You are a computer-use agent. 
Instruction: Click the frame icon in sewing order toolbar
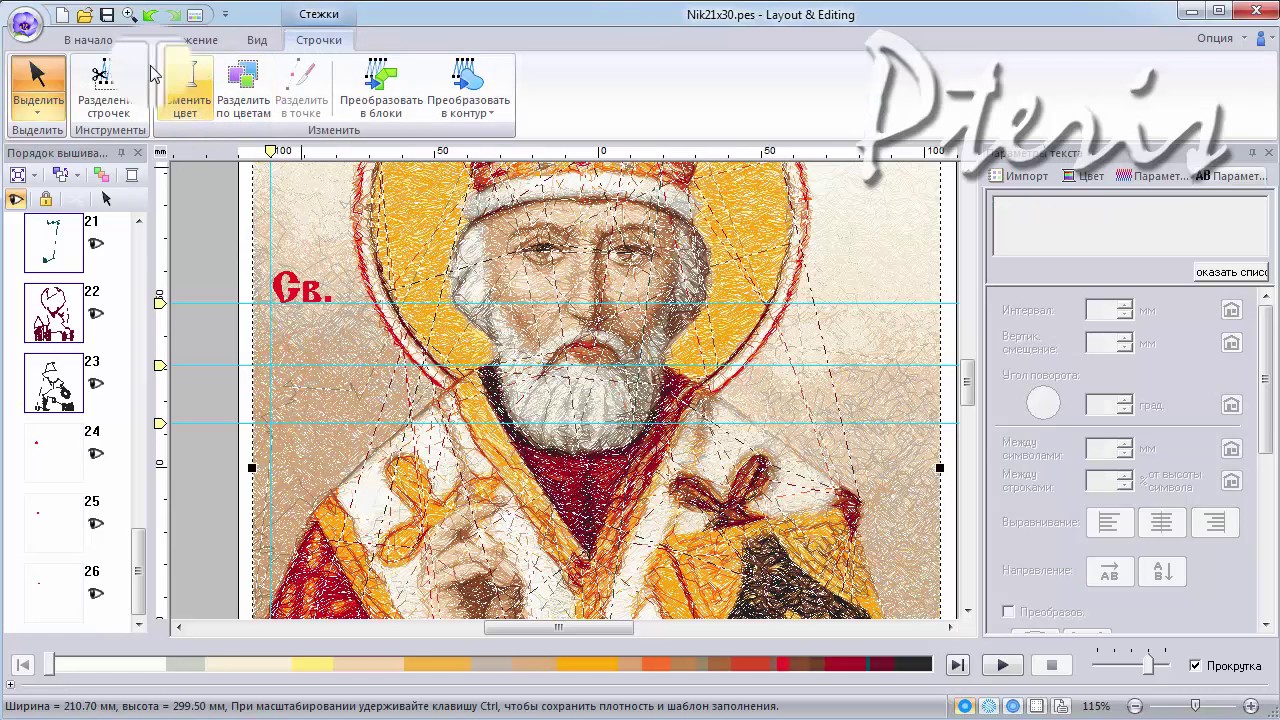131,175
